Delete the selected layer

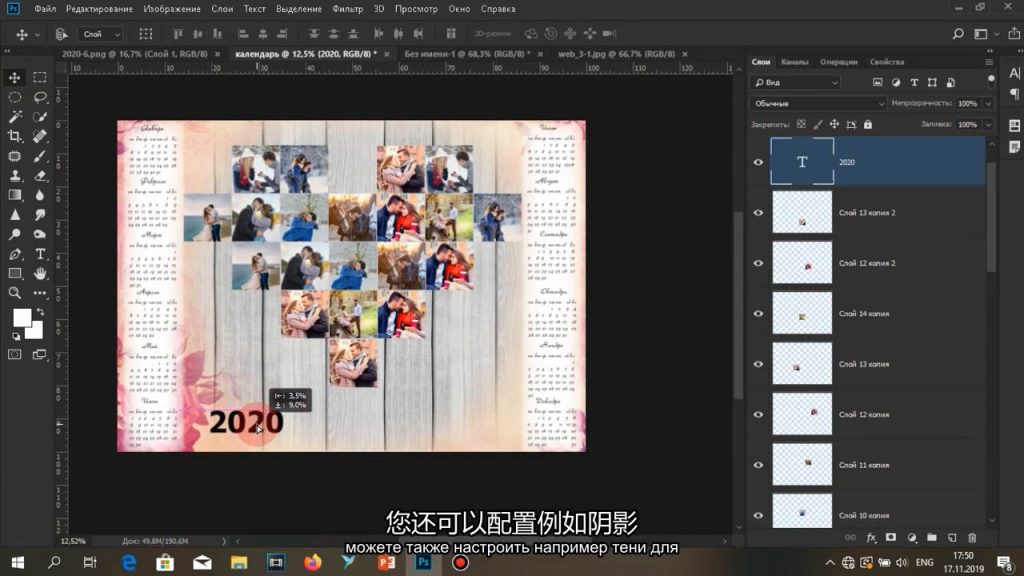pos(972,537)
